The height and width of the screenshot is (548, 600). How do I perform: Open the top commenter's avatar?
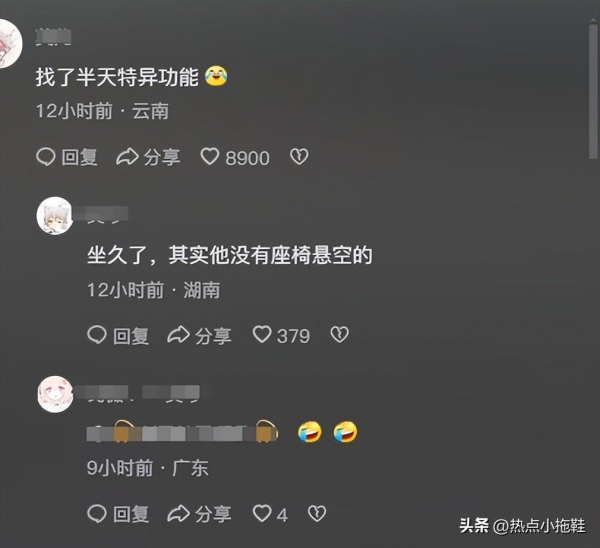(x=10, y=43)
